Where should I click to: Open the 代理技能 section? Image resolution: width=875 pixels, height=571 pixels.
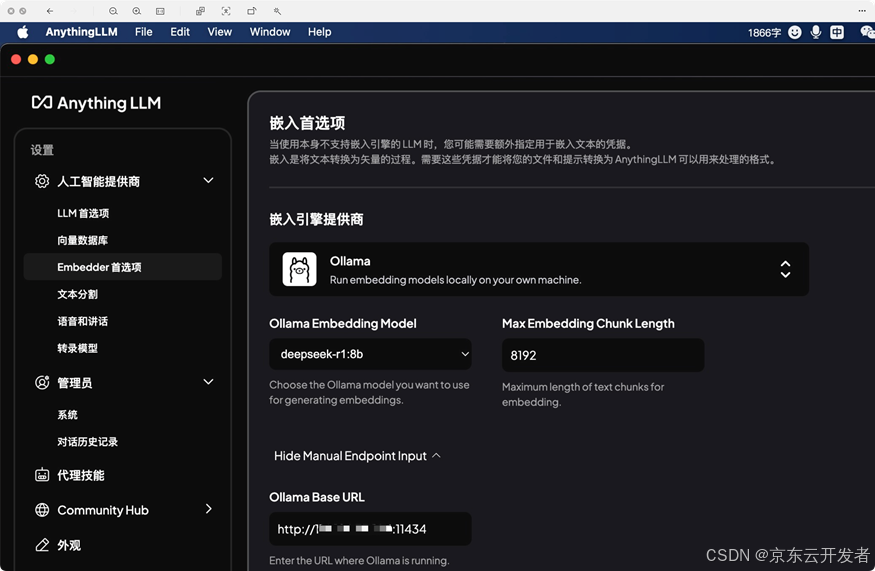tap(81, 475)
